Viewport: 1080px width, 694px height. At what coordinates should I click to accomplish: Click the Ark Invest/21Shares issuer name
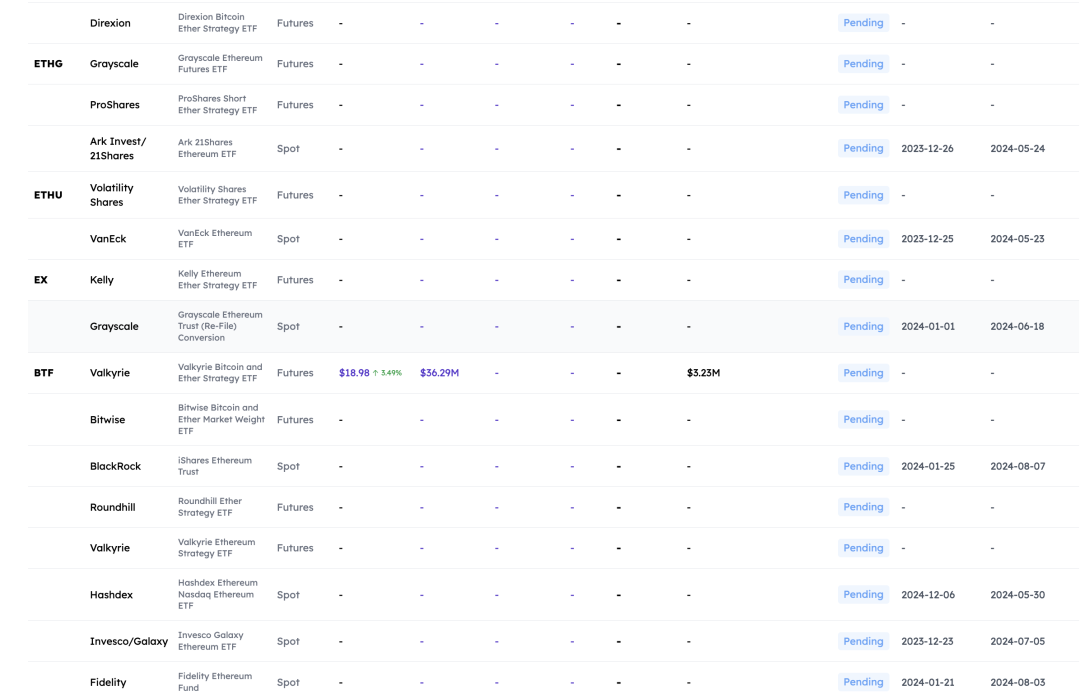point(118,149)
